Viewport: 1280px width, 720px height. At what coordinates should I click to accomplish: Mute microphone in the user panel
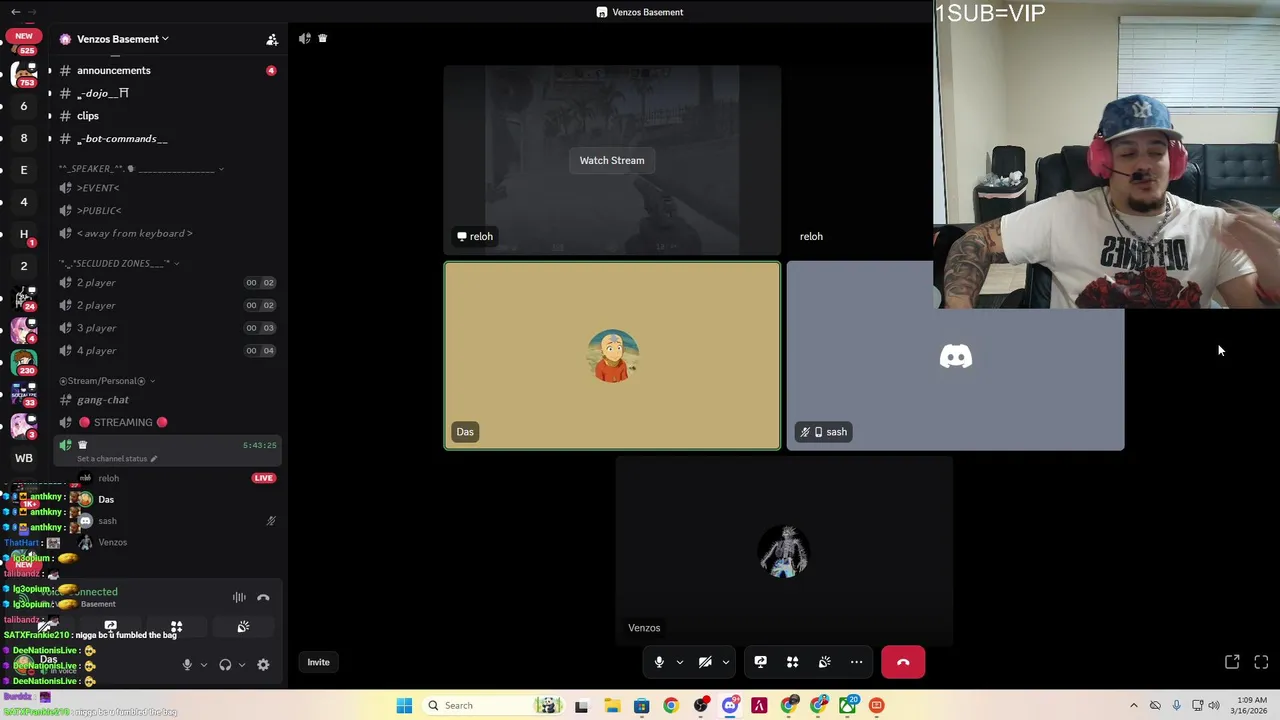(187, 665)
